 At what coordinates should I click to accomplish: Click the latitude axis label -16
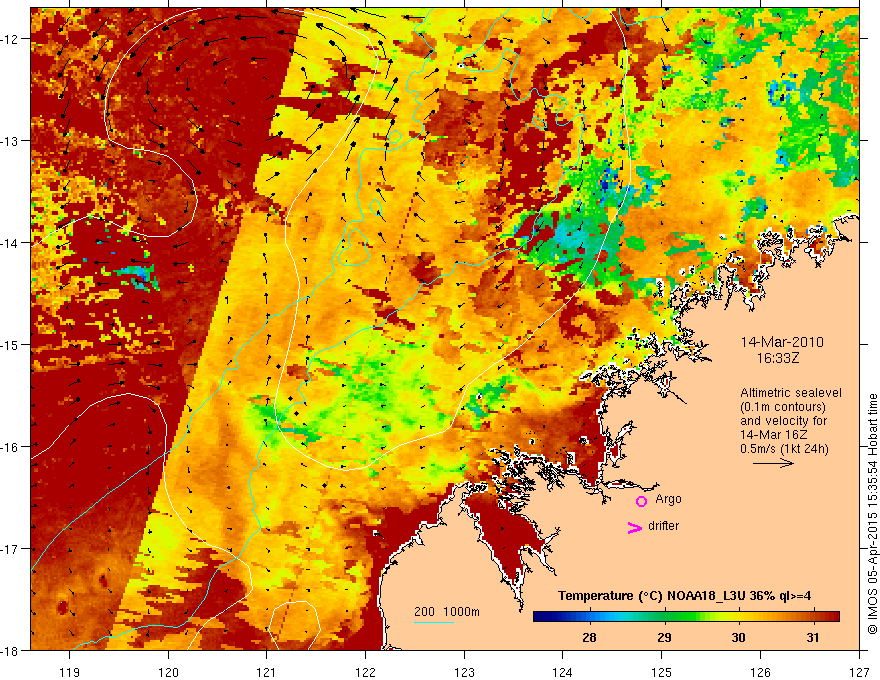pyautogui.click(x=10, y=447)
